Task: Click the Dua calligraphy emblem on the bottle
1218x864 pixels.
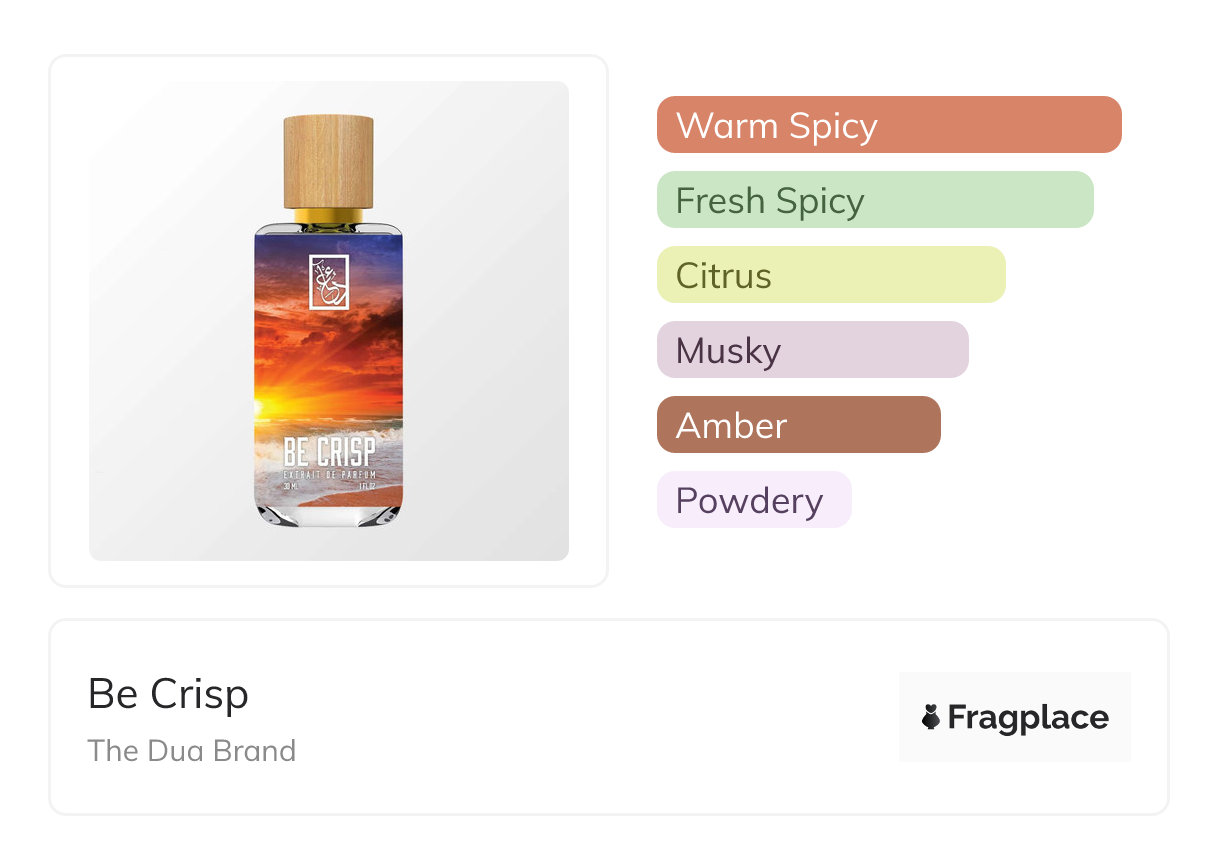Action: coord(329,282)
